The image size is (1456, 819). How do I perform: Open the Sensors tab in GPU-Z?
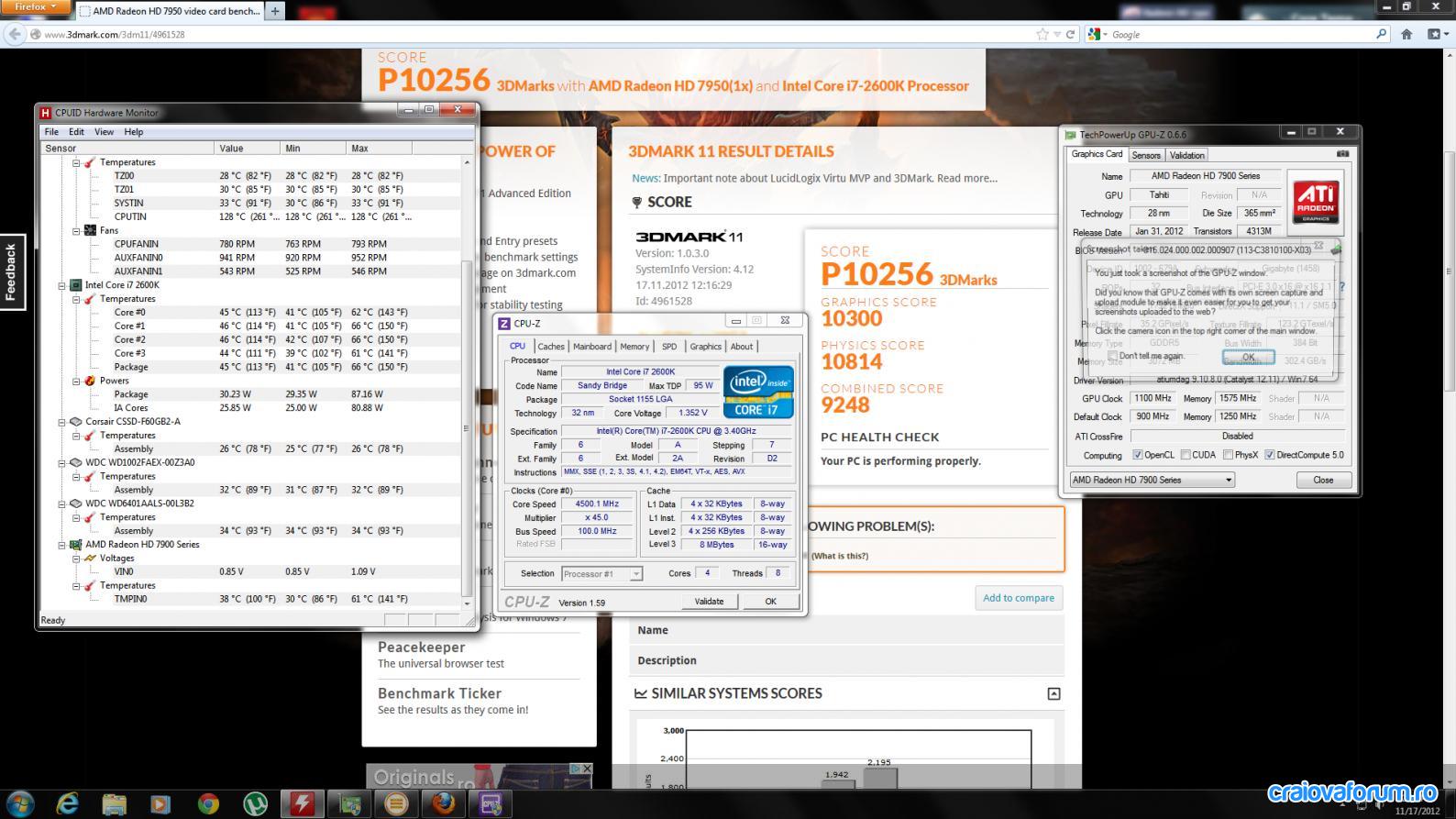click(x=1146, y=155)
